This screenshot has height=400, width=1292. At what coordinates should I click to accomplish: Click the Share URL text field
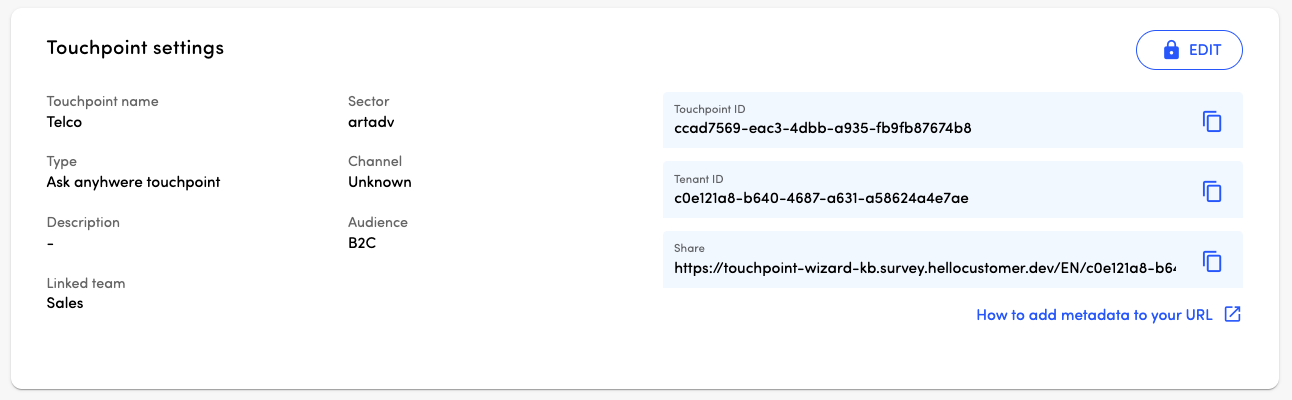point(925,268)
